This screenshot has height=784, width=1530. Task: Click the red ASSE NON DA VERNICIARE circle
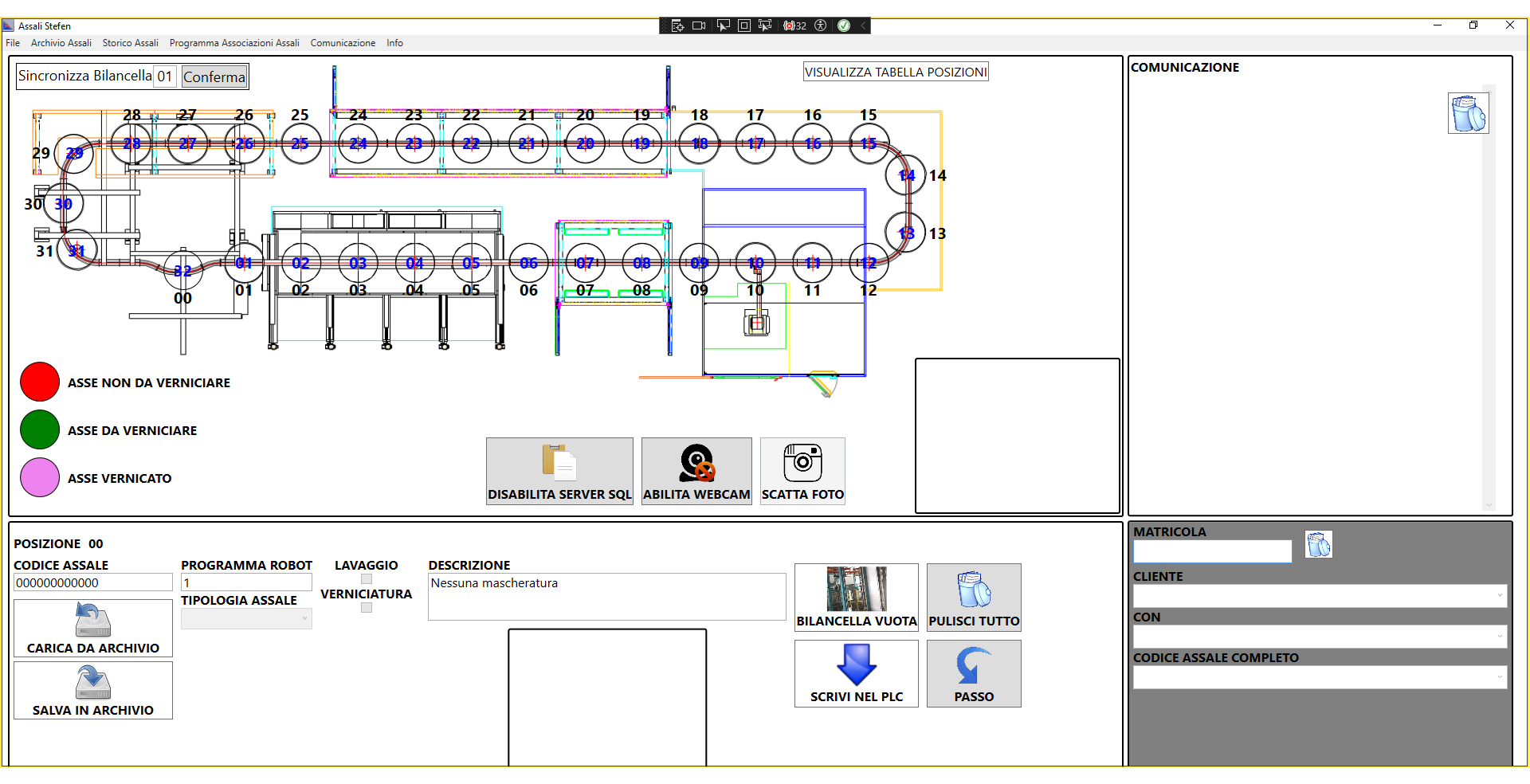pyautogui.click(x=40, y=382)
